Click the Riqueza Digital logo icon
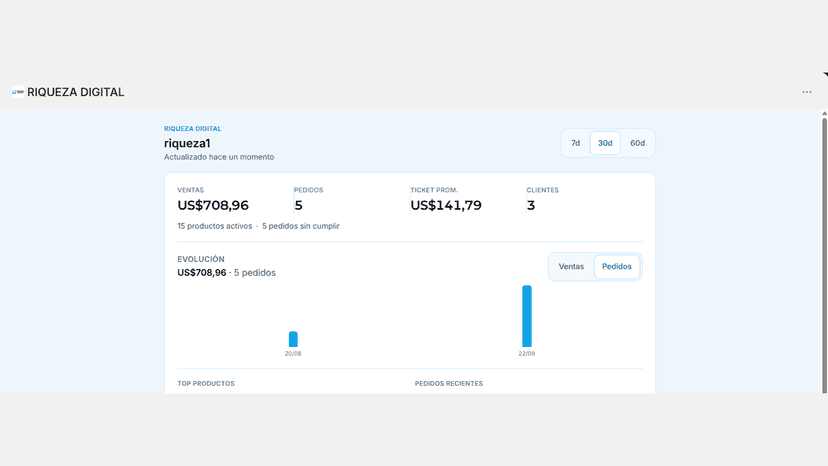The width and height of the screenshot is (828, 466). coord(18,92)
